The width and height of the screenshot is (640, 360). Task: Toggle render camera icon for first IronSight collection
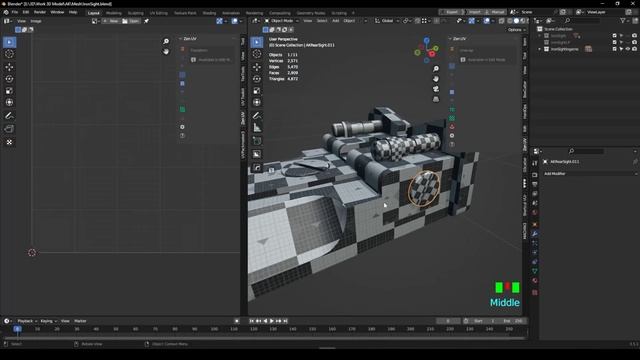click(x=634, y=36)
